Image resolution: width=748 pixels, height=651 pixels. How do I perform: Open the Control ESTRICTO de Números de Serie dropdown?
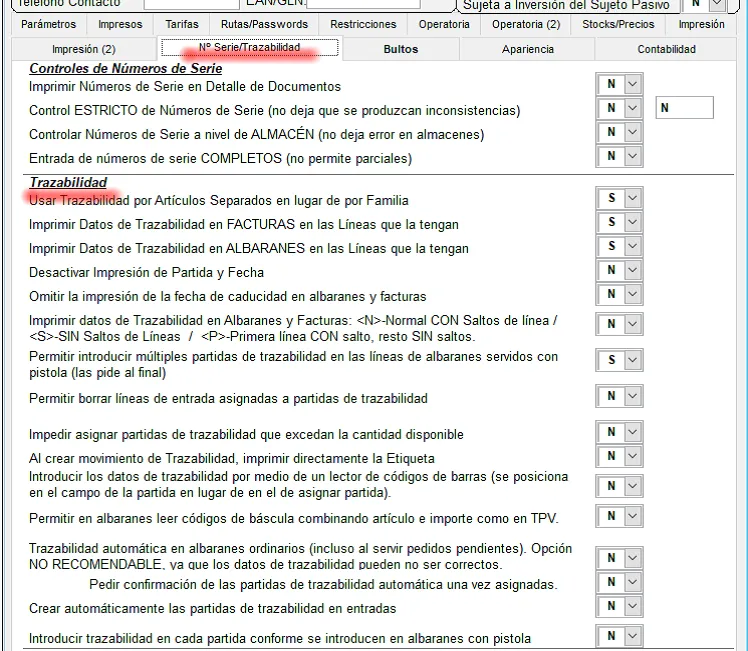(632, 109)
